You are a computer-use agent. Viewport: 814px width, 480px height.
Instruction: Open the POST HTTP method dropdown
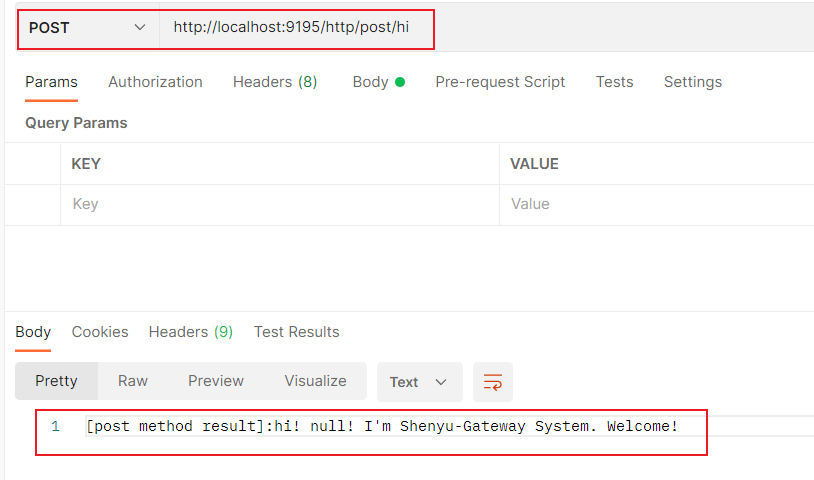pyautogui.click(x=88, y=28)
